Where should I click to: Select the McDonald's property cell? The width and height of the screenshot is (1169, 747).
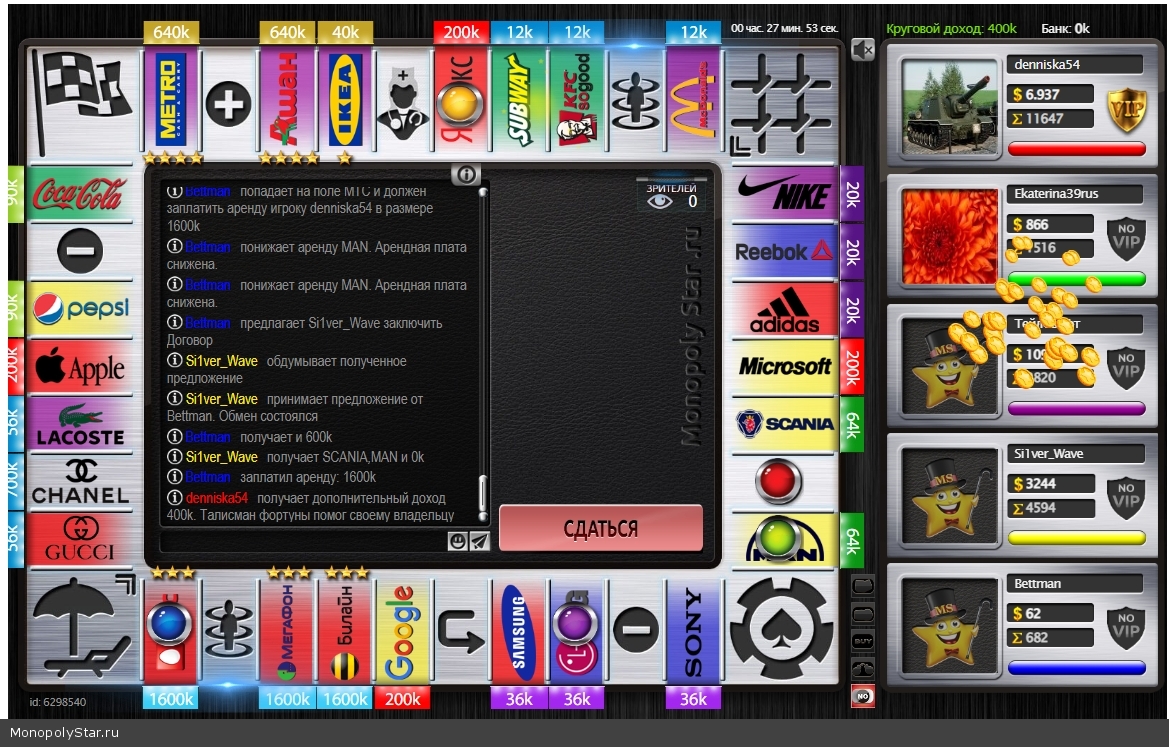pyautogui.click(x=693, y=100)
